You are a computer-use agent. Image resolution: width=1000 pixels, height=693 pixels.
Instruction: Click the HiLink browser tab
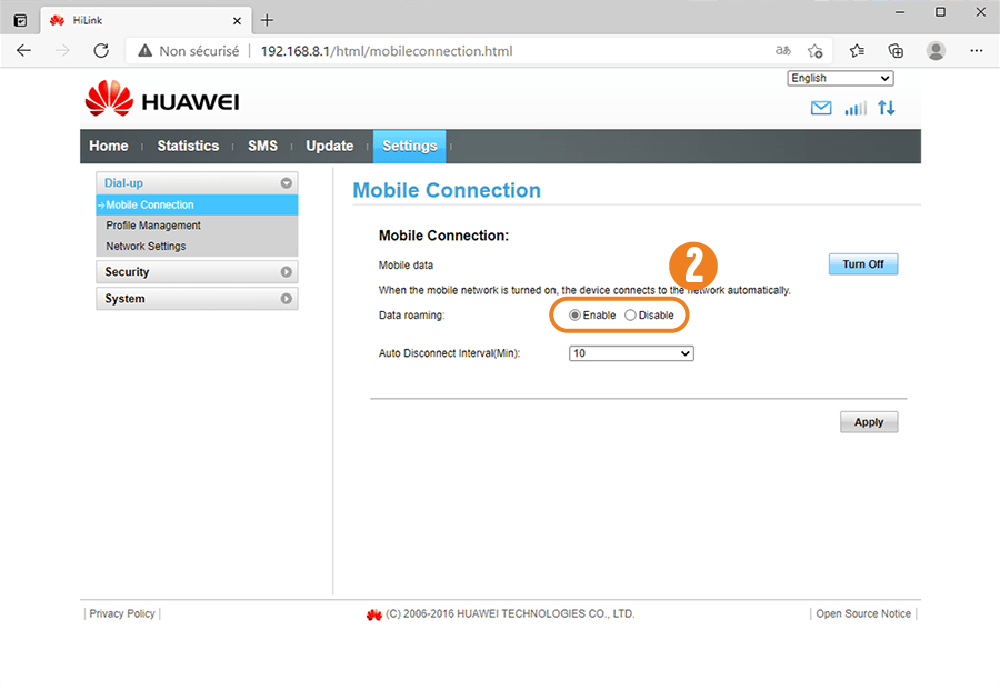[x=146, y=20]
